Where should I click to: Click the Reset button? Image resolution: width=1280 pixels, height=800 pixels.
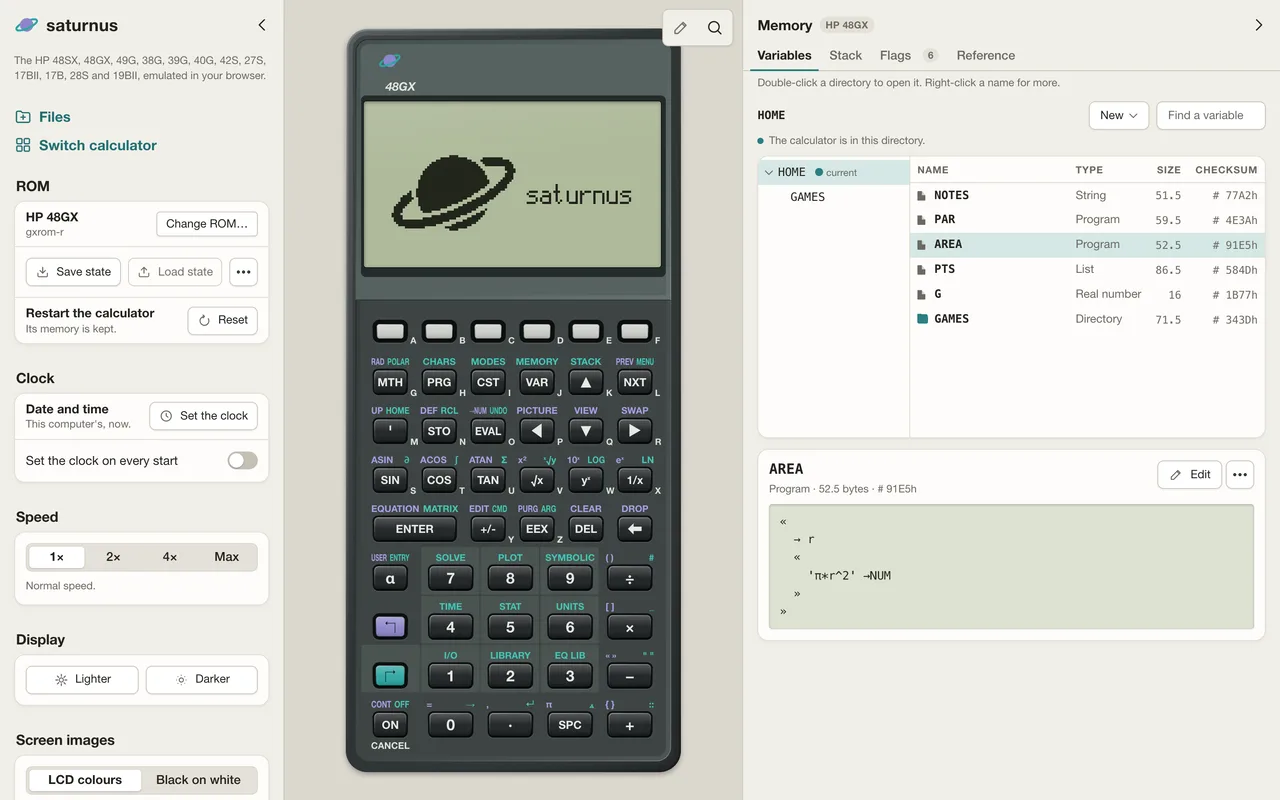pyautogui.click(x=223, y=320)
